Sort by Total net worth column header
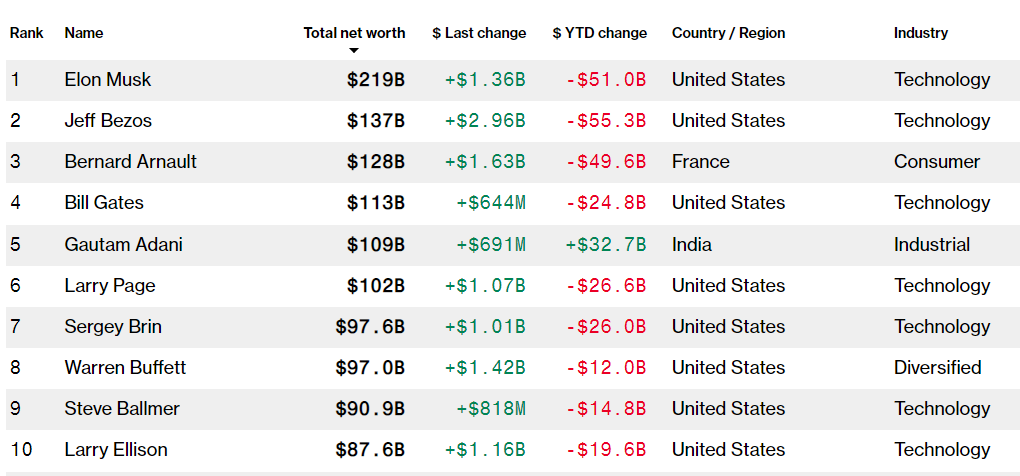The height and width of the screenshot is (476, 1020). tap(354, 33)
